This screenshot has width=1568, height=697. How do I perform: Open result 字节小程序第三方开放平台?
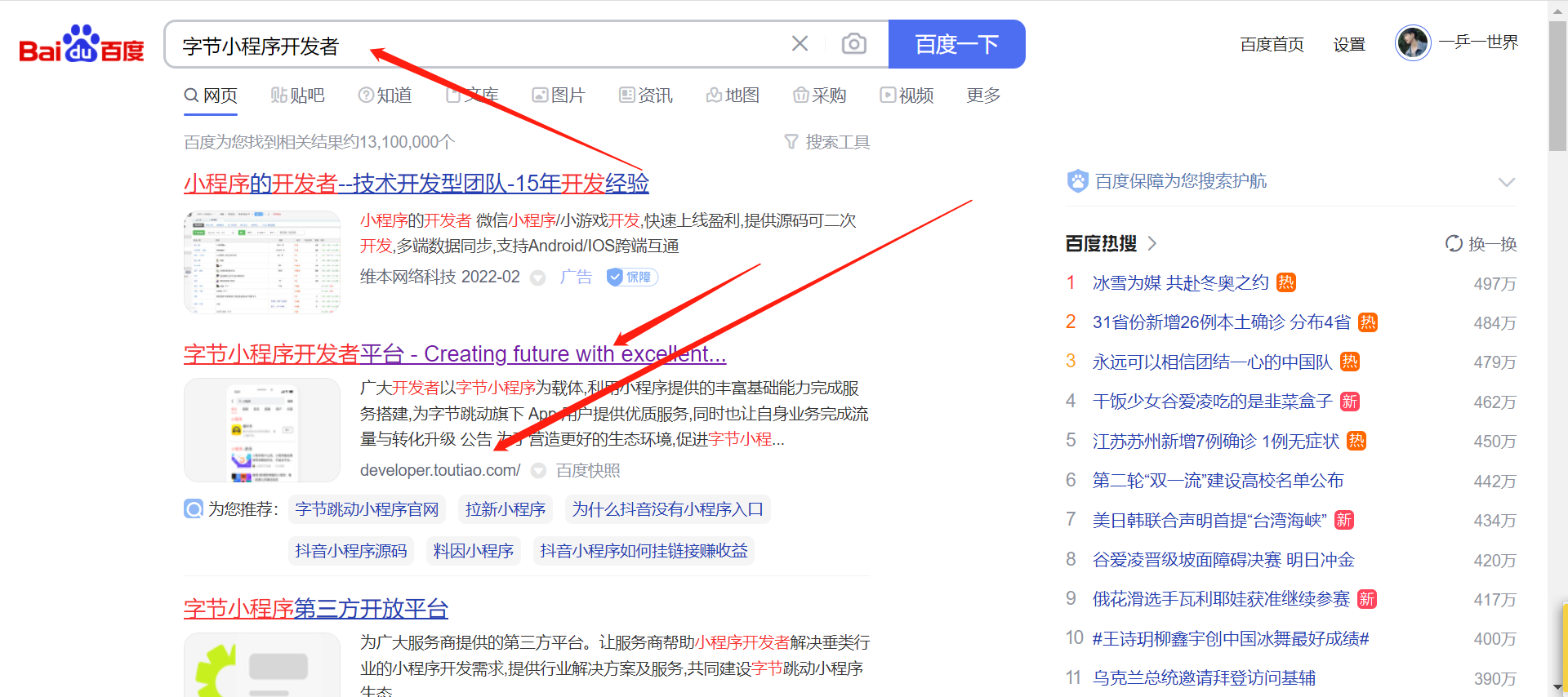(316, 608)
